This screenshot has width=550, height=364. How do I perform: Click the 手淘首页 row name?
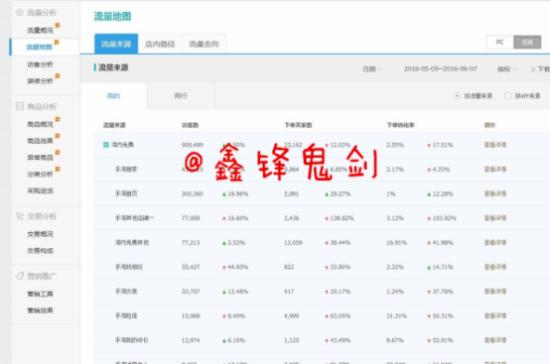(x=126, y=194)
